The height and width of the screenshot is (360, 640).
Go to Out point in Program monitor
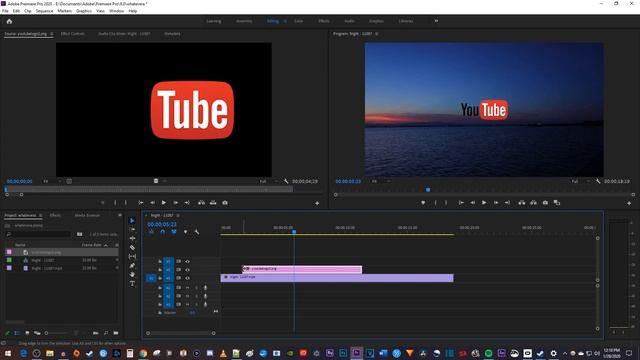pos(507,202)
